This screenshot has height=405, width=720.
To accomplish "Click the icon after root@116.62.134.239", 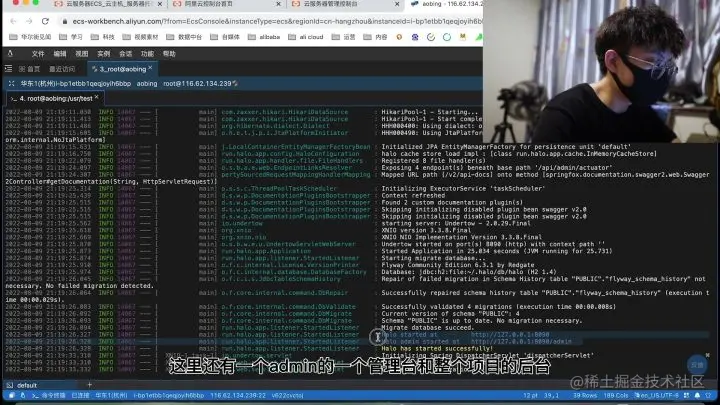I will [235, 84].
